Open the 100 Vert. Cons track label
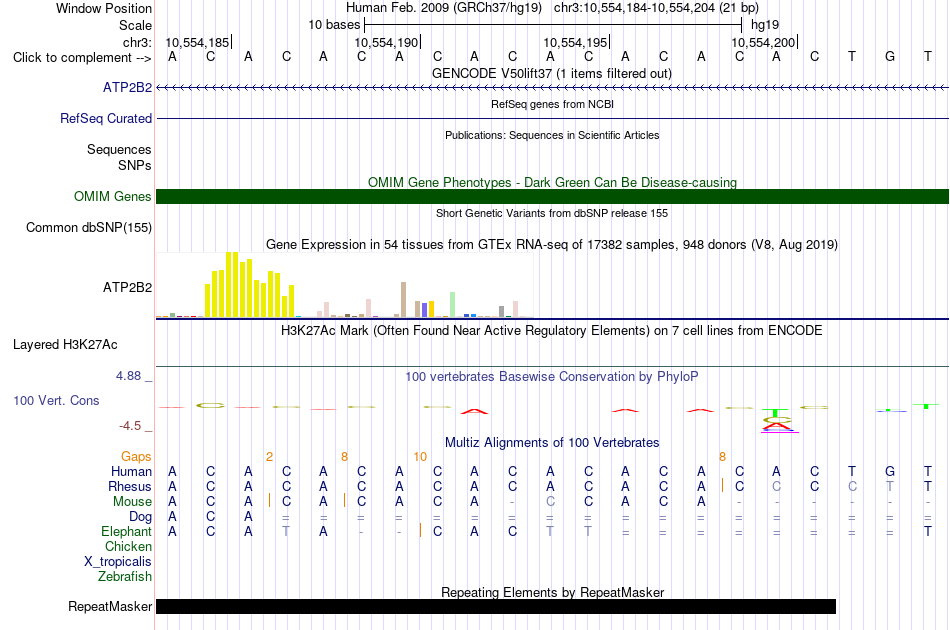The image size is (950, 630). (56, 400)
